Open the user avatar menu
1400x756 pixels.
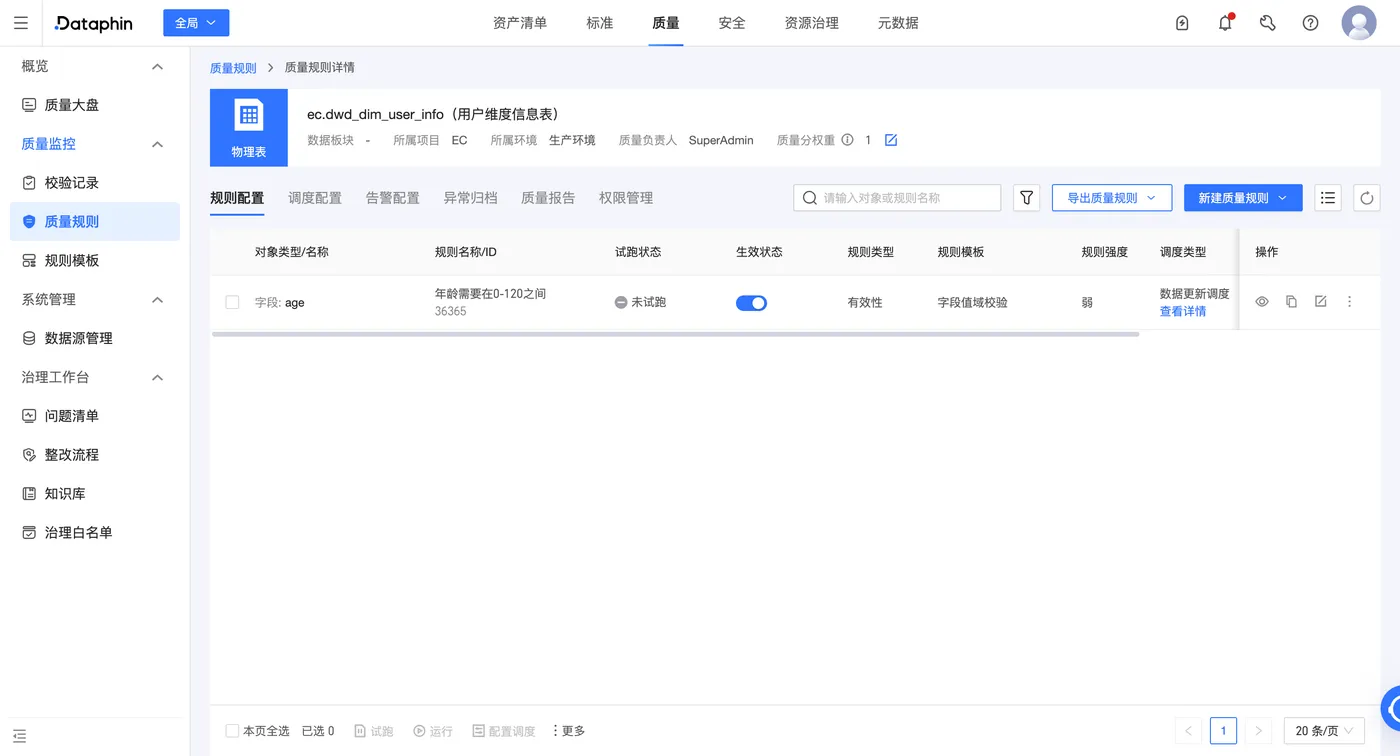1359,23
